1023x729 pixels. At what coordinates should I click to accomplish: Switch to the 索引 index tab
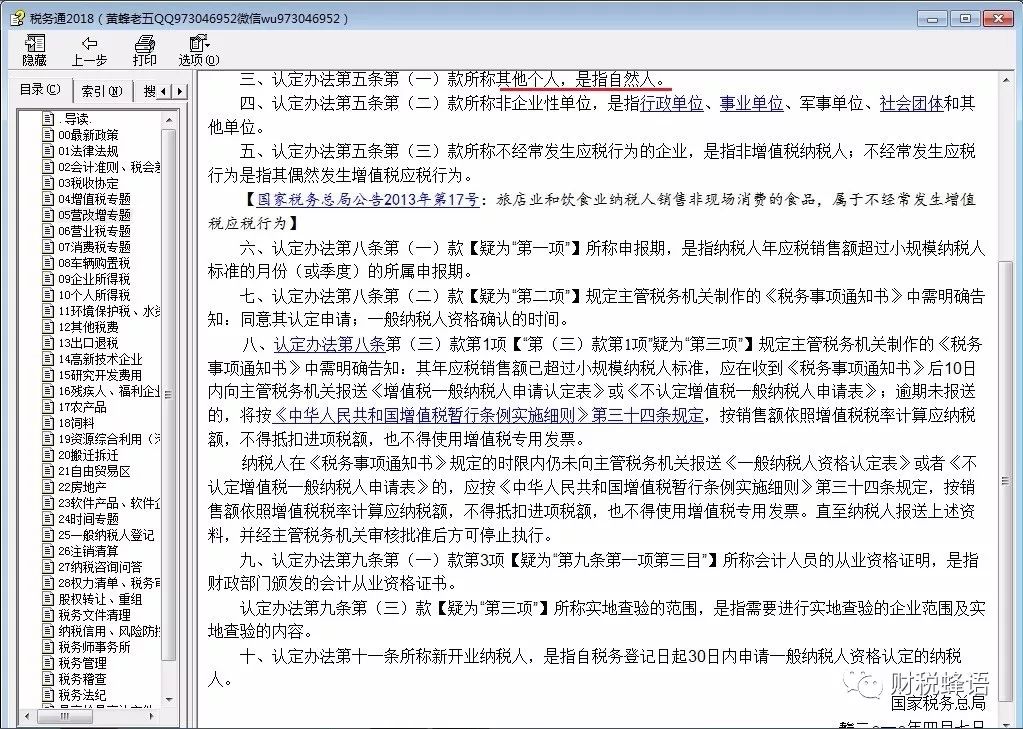point(101,91)
